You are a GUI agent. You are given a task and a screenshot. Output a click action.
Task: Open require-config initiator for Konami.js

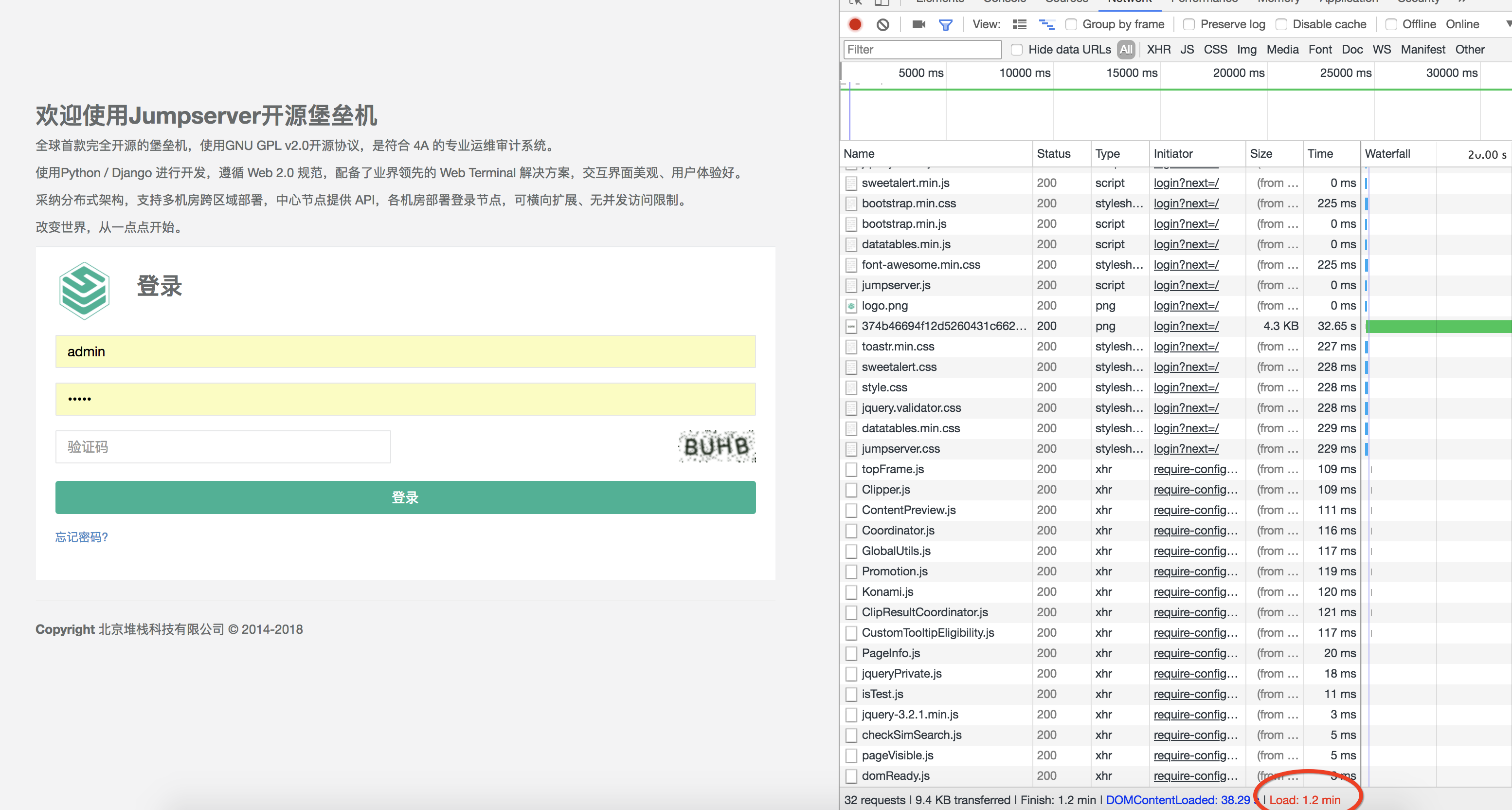click(1195, 591)
